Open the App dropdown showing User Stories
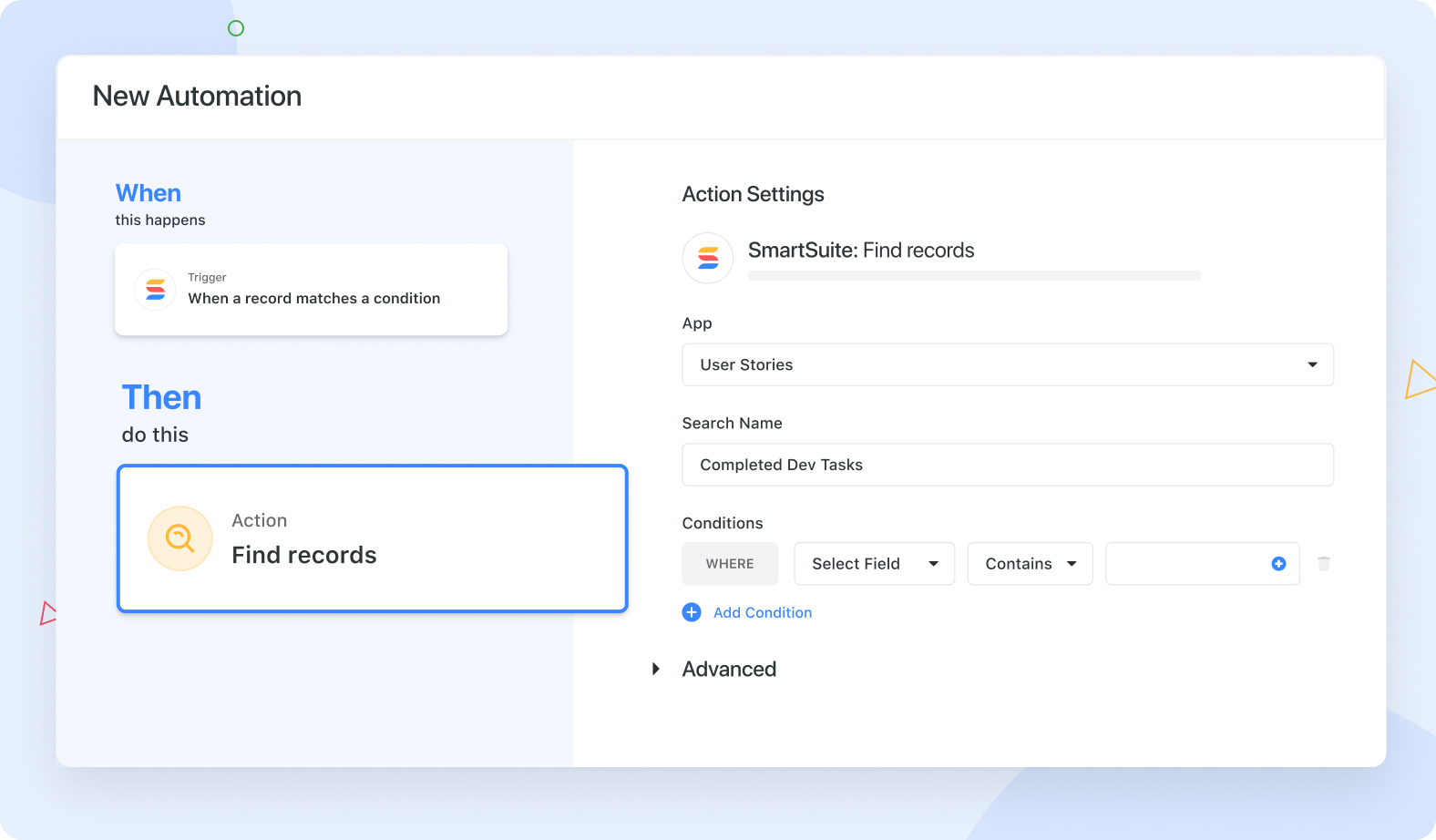 click(x=1008, y=364)
